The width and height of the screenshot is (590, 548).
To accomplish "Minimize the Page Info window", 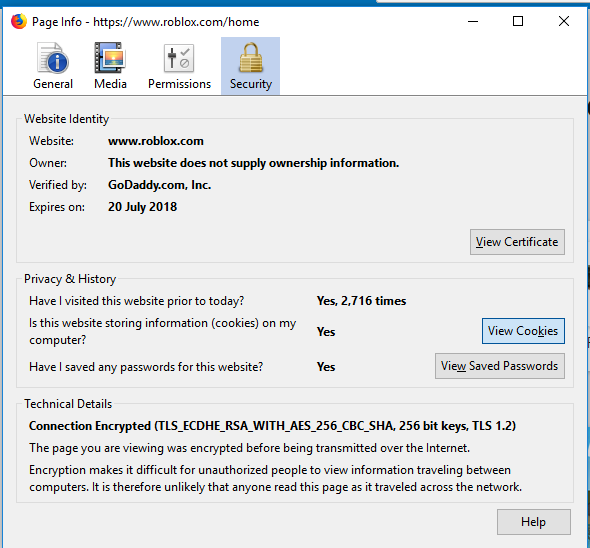I will pyautogui.click(x=473, y=21).
